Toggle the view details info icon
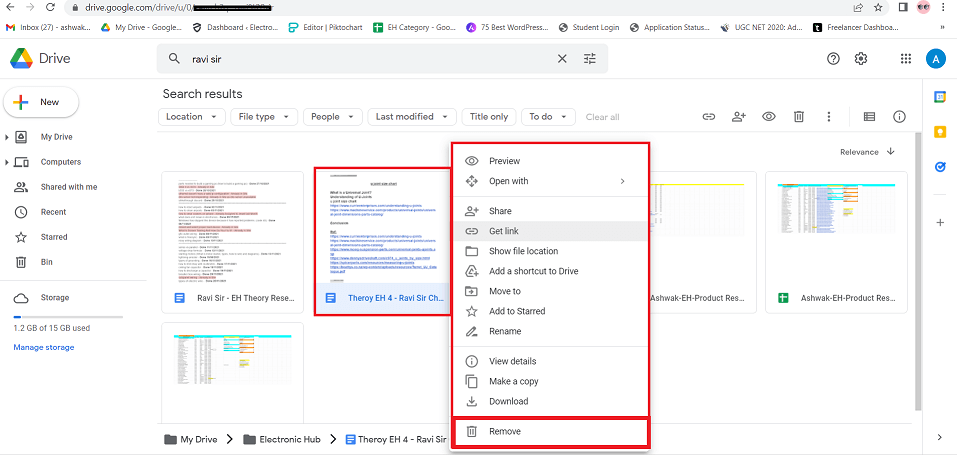 899,117
